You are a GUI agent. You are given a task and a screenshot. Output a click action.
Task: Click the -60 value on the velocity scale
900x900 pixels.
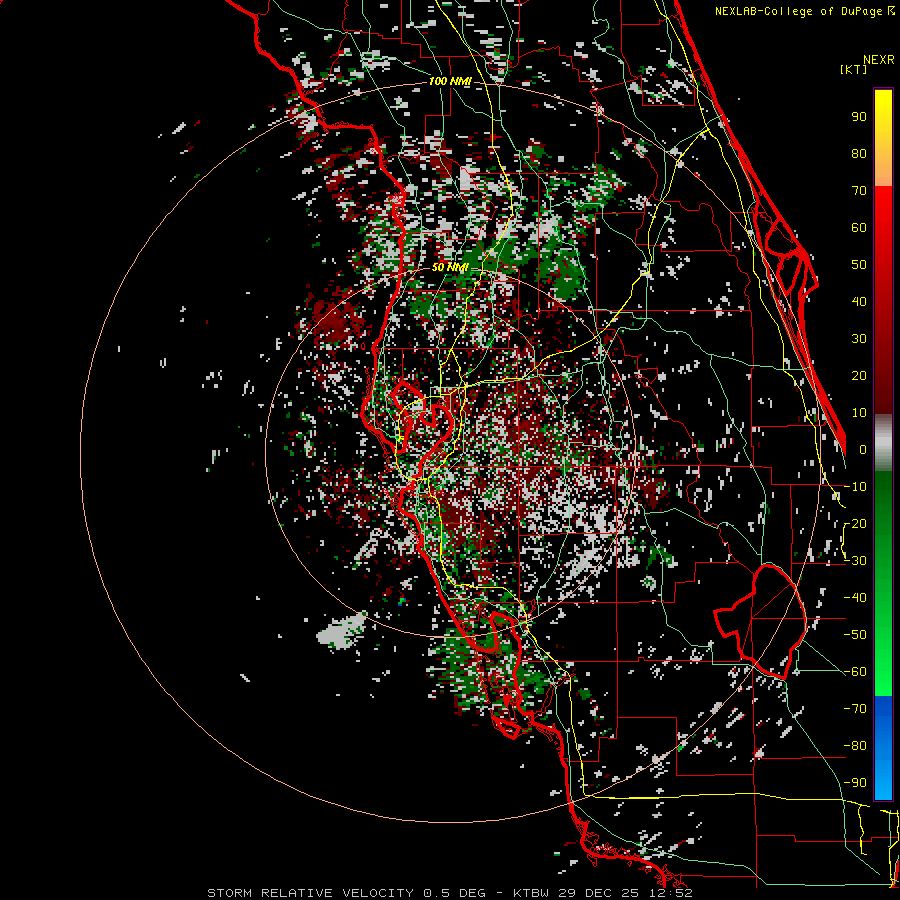pos(855,672)
